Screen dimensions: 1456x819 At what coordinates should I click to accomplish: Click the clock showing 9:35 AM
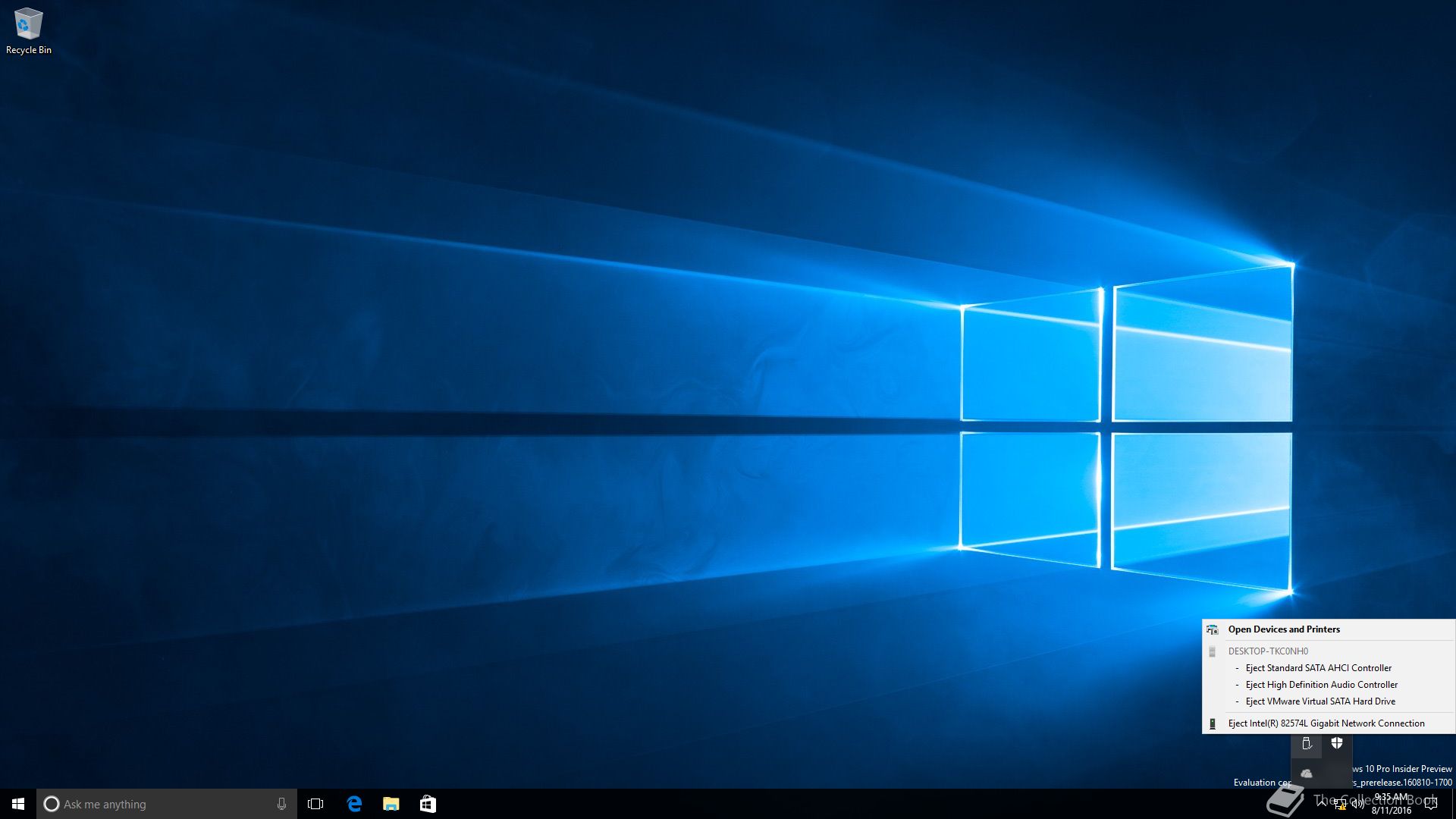click(1392, 804)
